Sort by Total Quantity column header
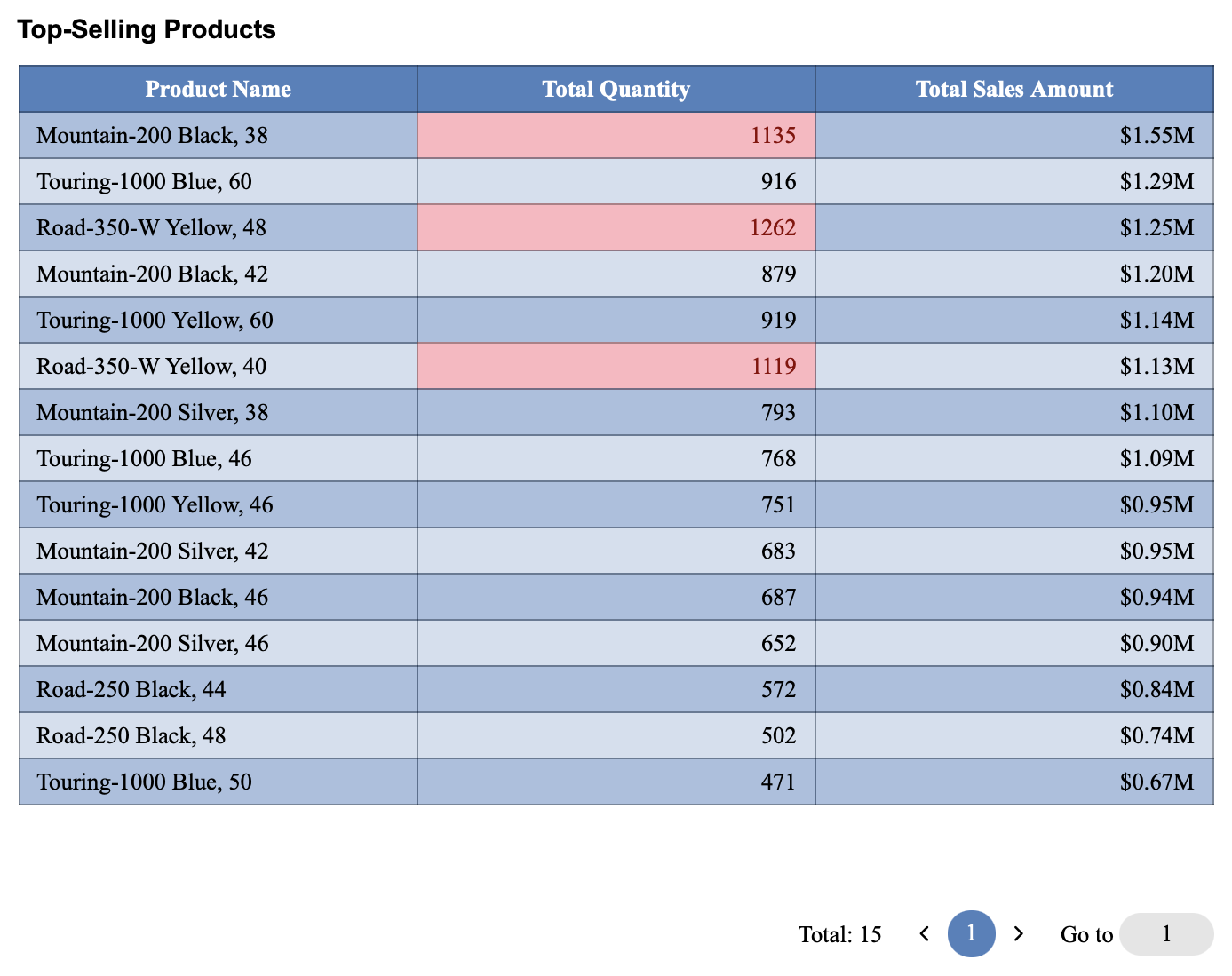The height and width of the screenshot is (976, 1232). 616,89
